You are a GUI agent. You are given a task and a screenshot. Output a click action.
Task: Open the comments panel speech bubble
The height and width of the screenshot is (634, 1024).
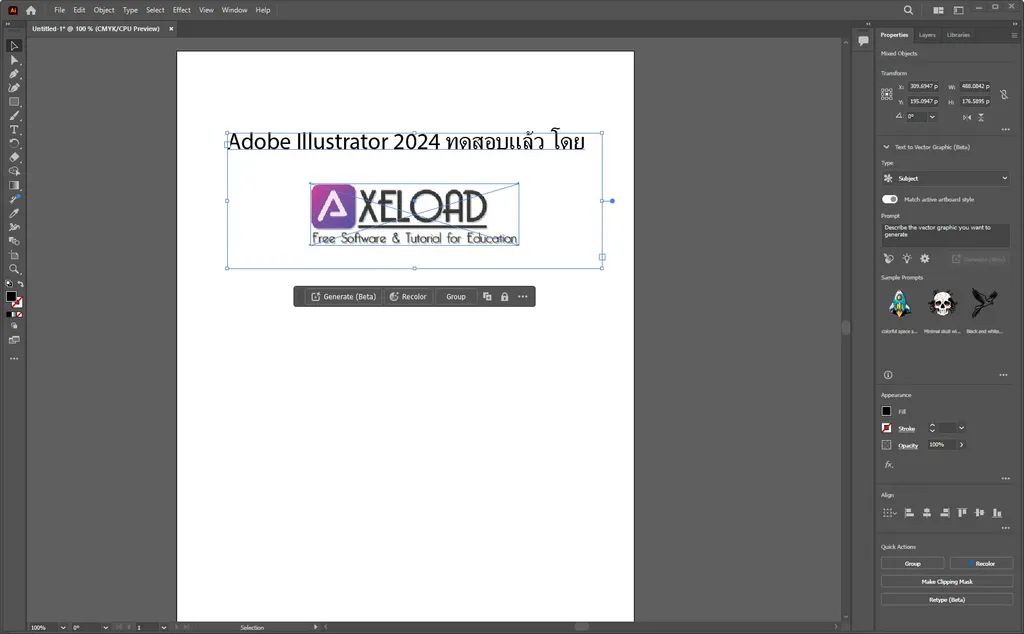pos(863,40)
